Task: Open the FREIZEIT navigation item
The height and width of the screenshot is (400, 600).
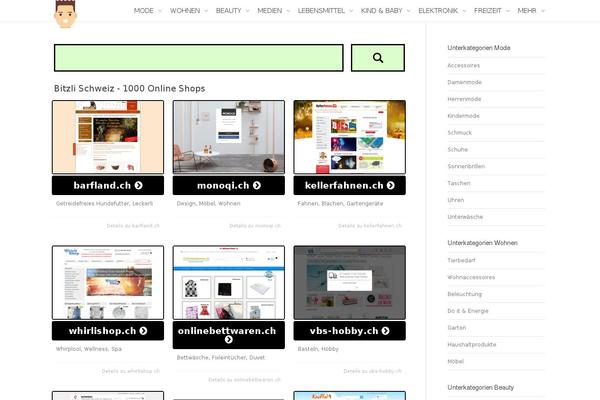Action: (488, 11)
